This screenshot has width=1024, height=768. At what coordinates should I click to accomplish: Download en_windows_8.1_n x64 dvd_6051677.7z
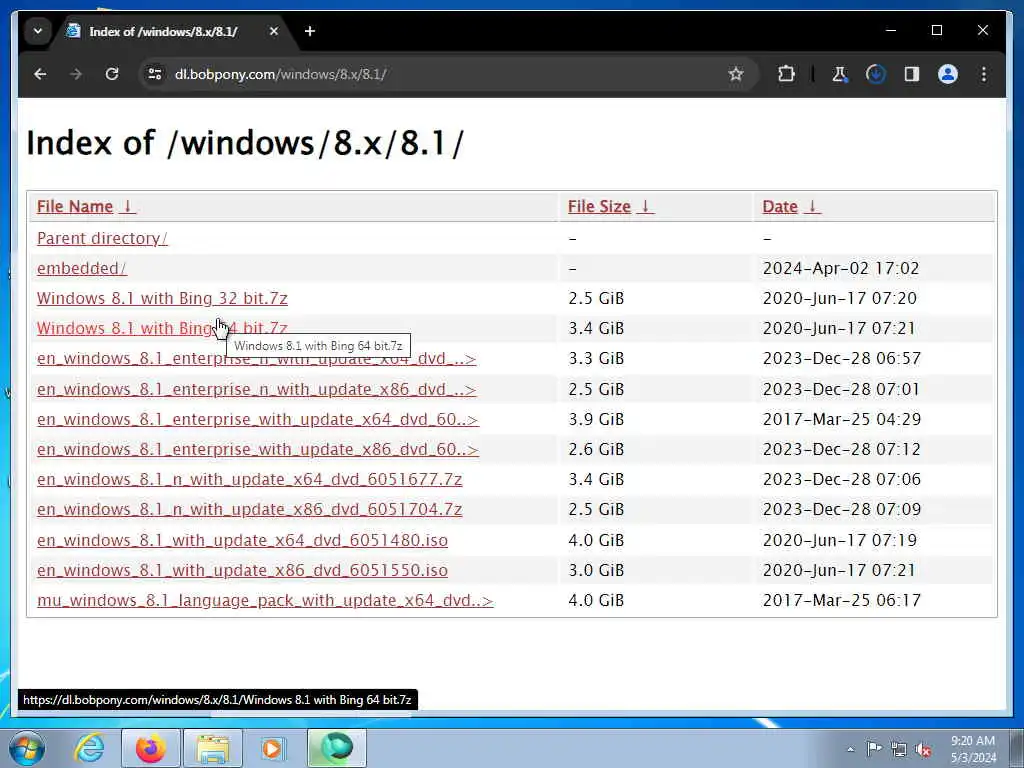click(249, 479)
